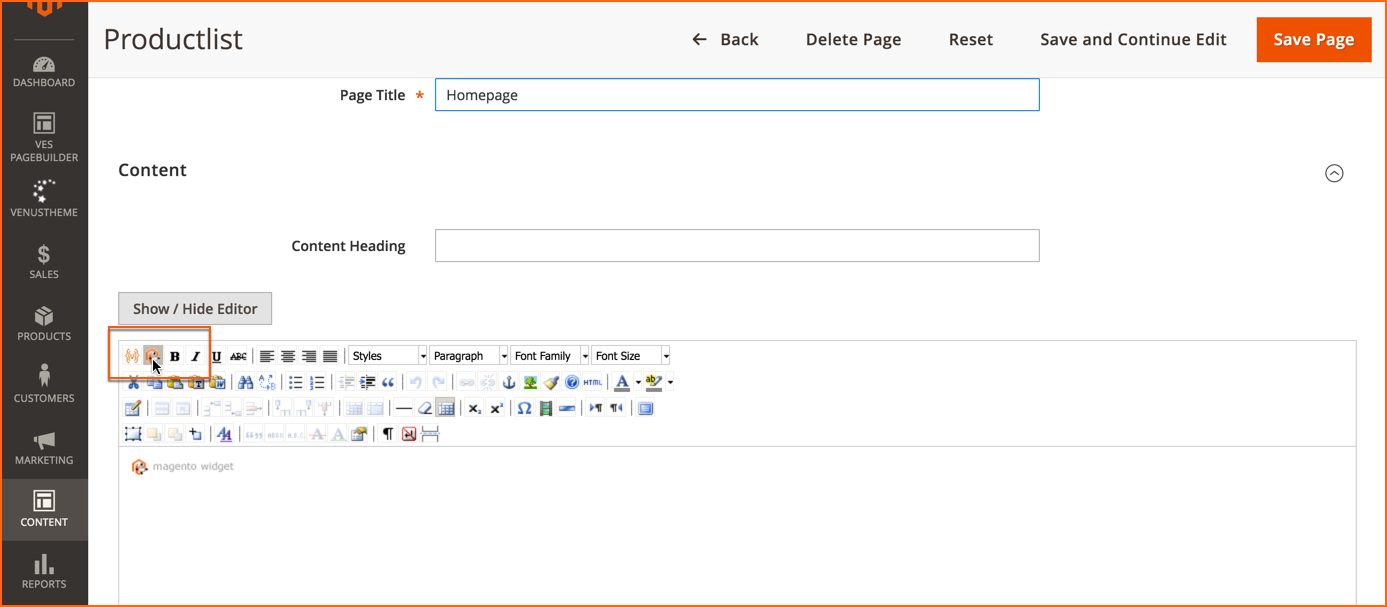Open the text color picker arrow
Viewport: 1387px width, 607px height.
click(638, 382)
